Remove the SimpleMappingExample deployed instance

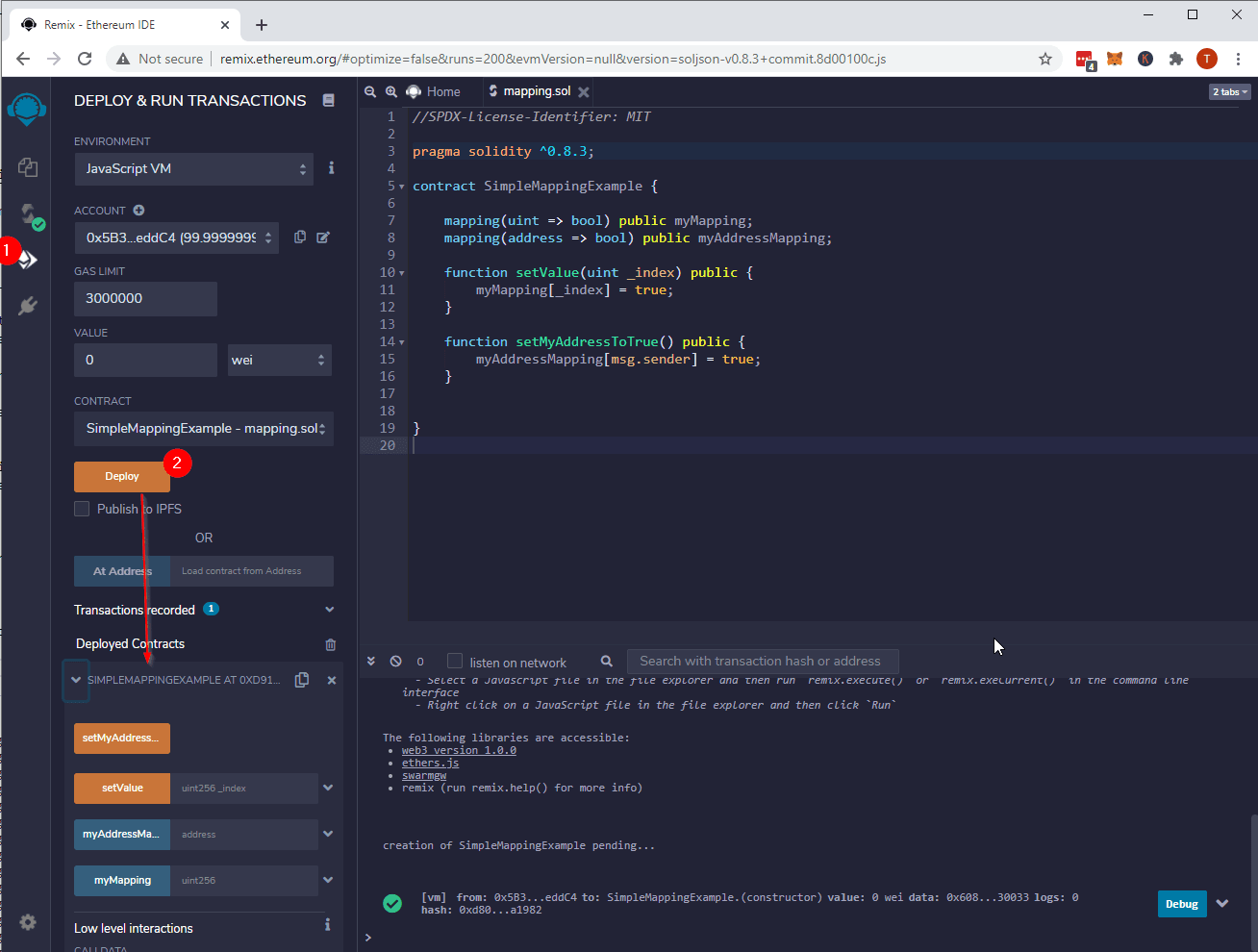tap(332, 680)
